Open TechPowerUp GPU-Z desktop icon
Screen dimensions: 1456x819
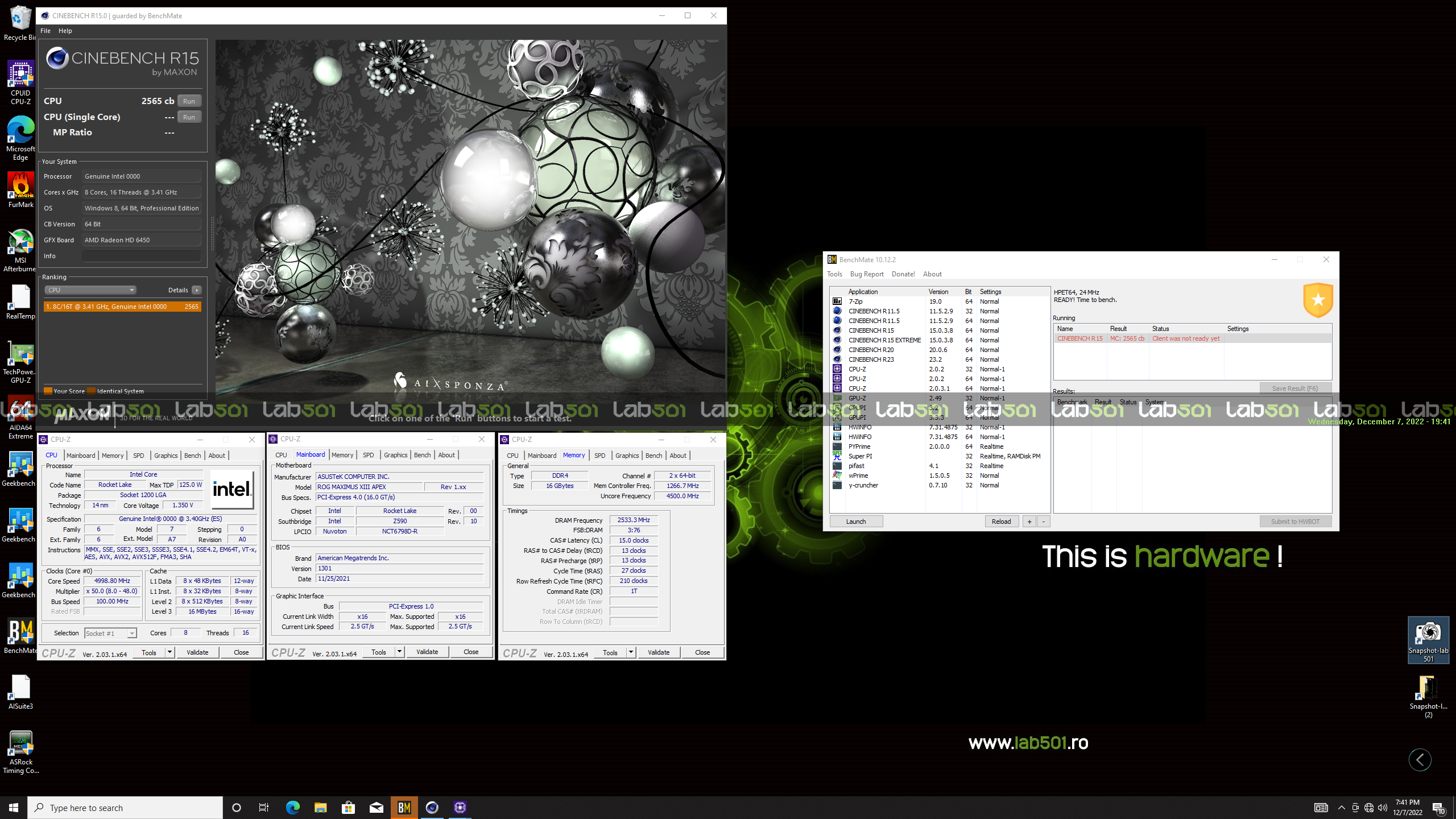click(20, 362)
